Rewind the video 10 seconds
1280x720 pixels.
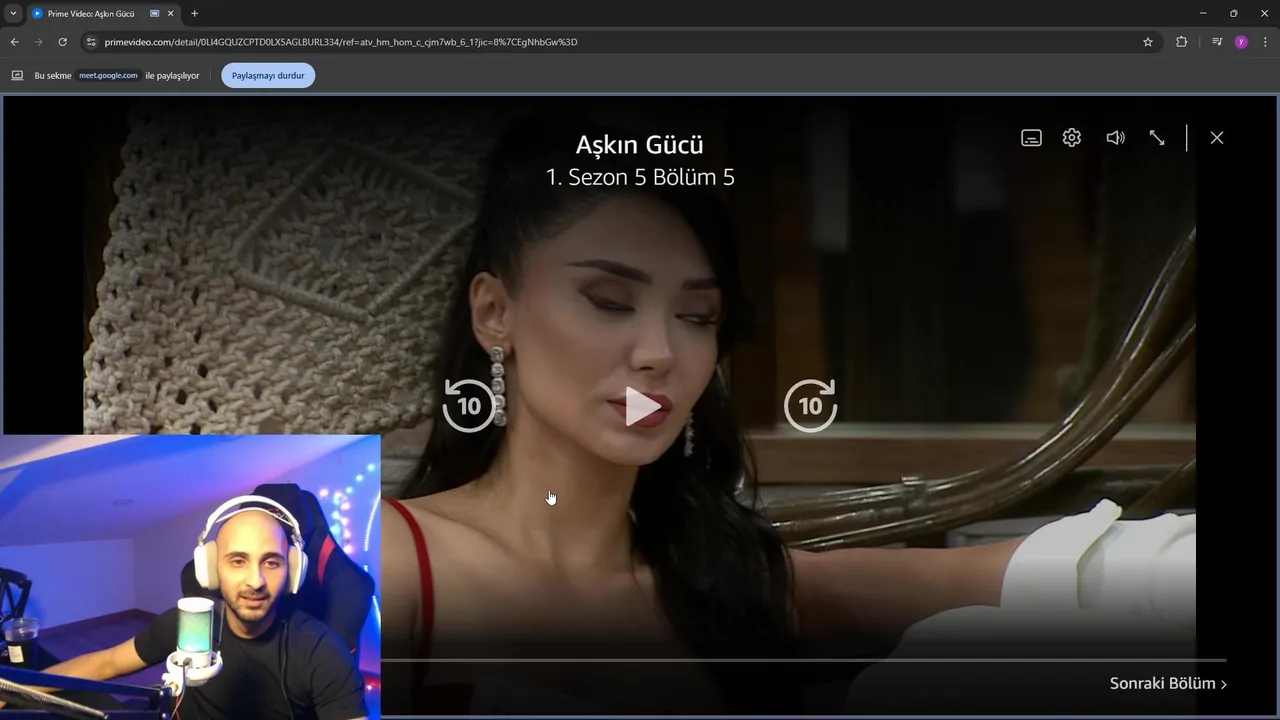(x=469, y=405)
